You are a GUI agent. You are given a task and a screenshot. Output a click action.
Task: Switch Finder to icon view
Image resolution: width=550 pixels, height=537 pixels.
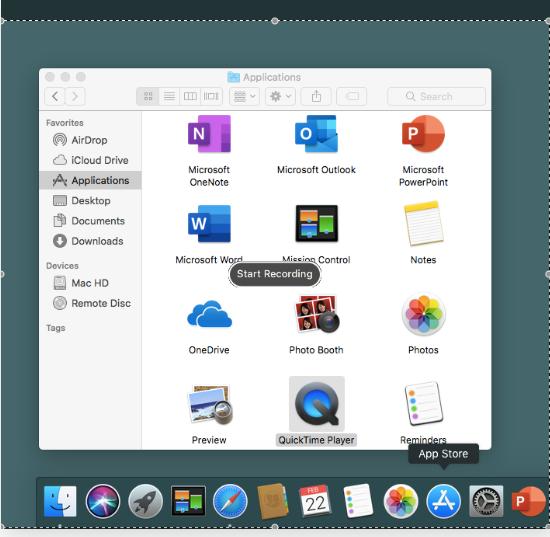click(148, 96)
